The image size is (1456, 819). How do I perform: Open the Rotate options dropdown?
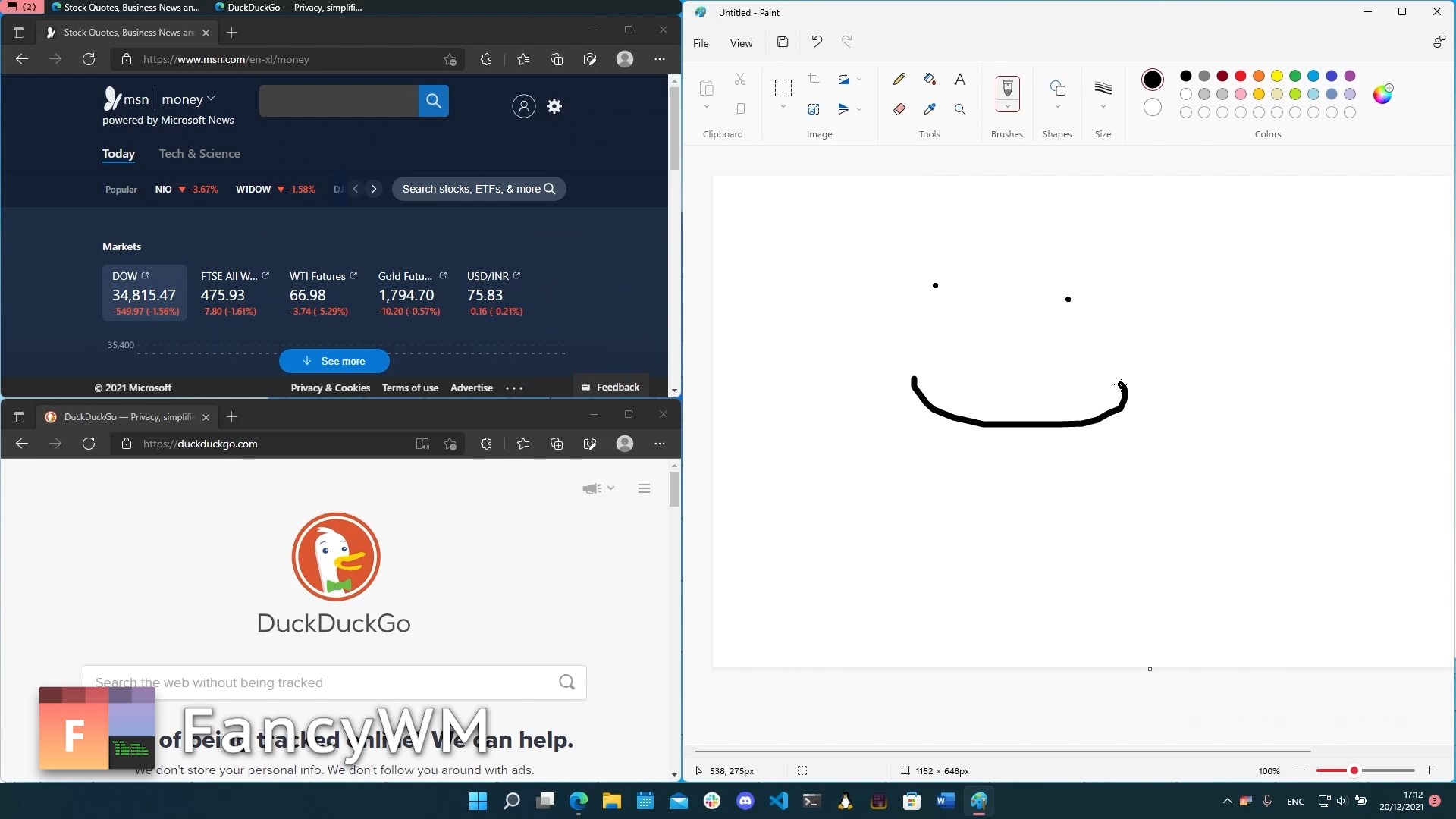click(859, 79)
